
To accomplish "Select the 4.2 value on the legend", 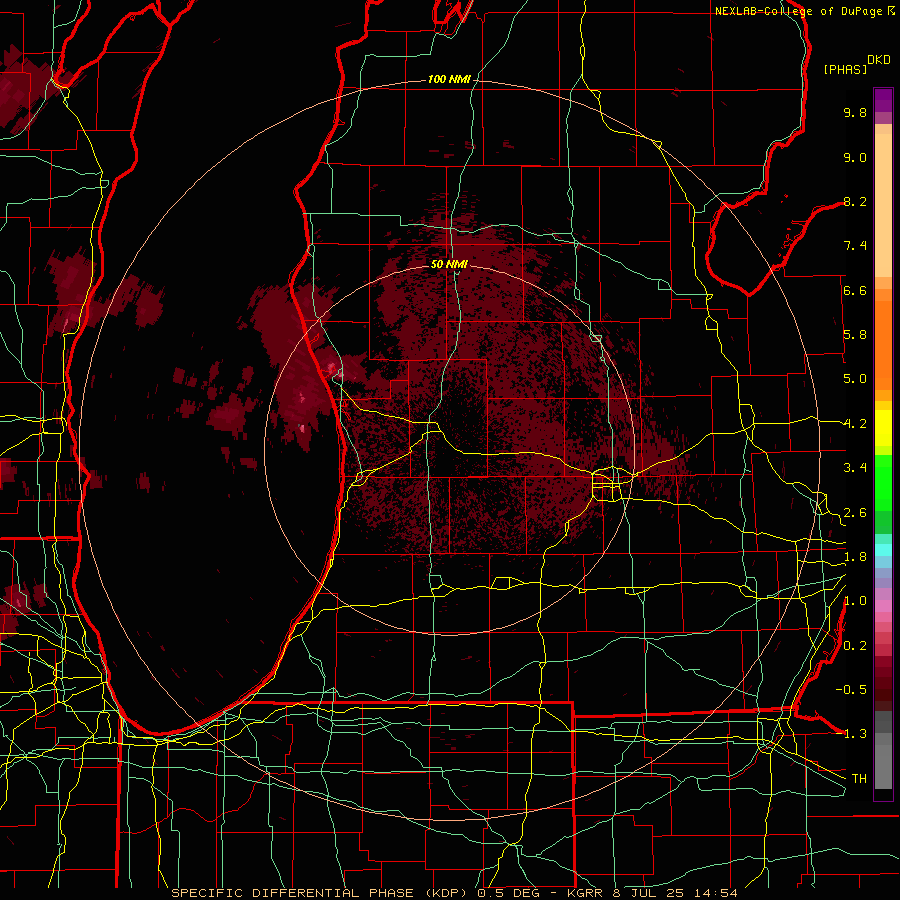I will [855, 424].
